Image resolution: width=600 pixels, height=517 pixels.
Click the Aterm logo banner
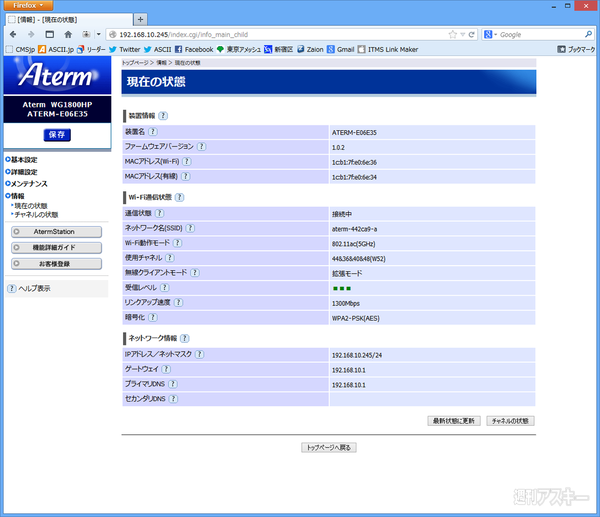[x=57, y=75]
